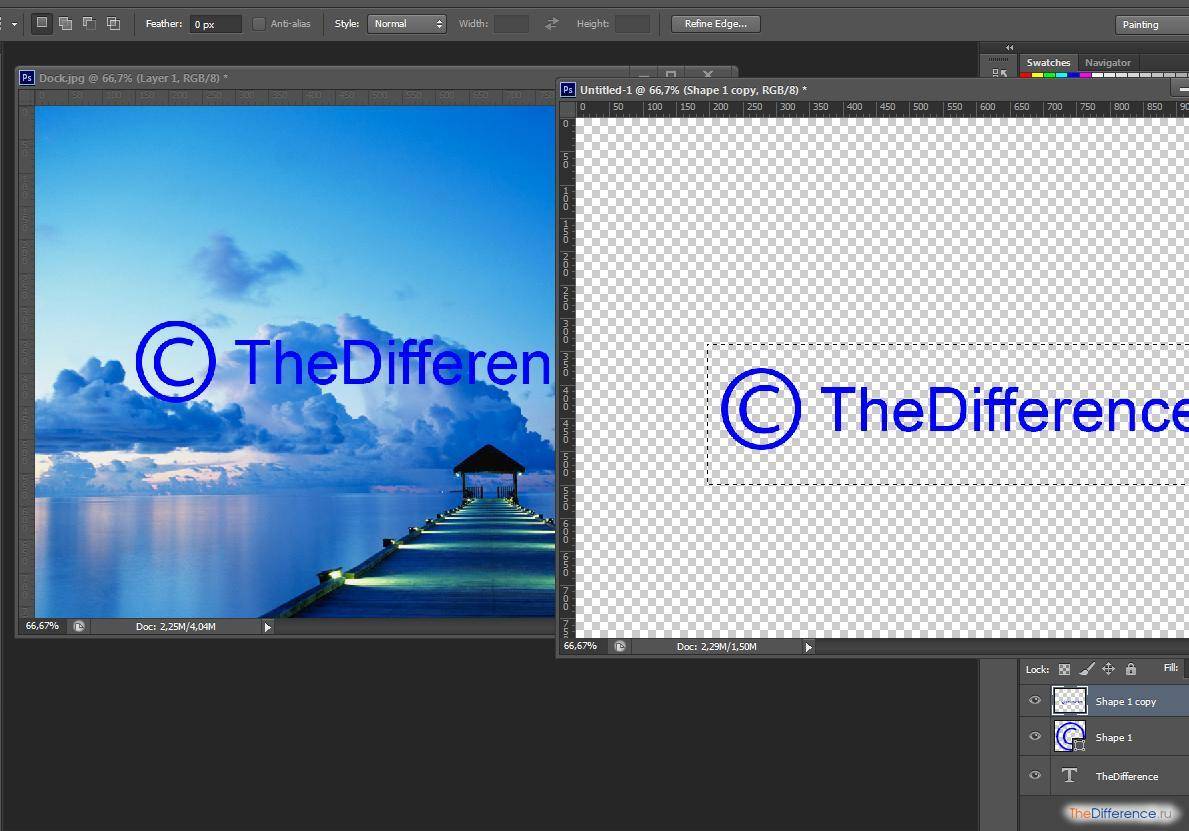Click the T icon of TheDifference layer
Image resolution: width=1189 pixels, height=831 pixels.
coord(1070,775)
